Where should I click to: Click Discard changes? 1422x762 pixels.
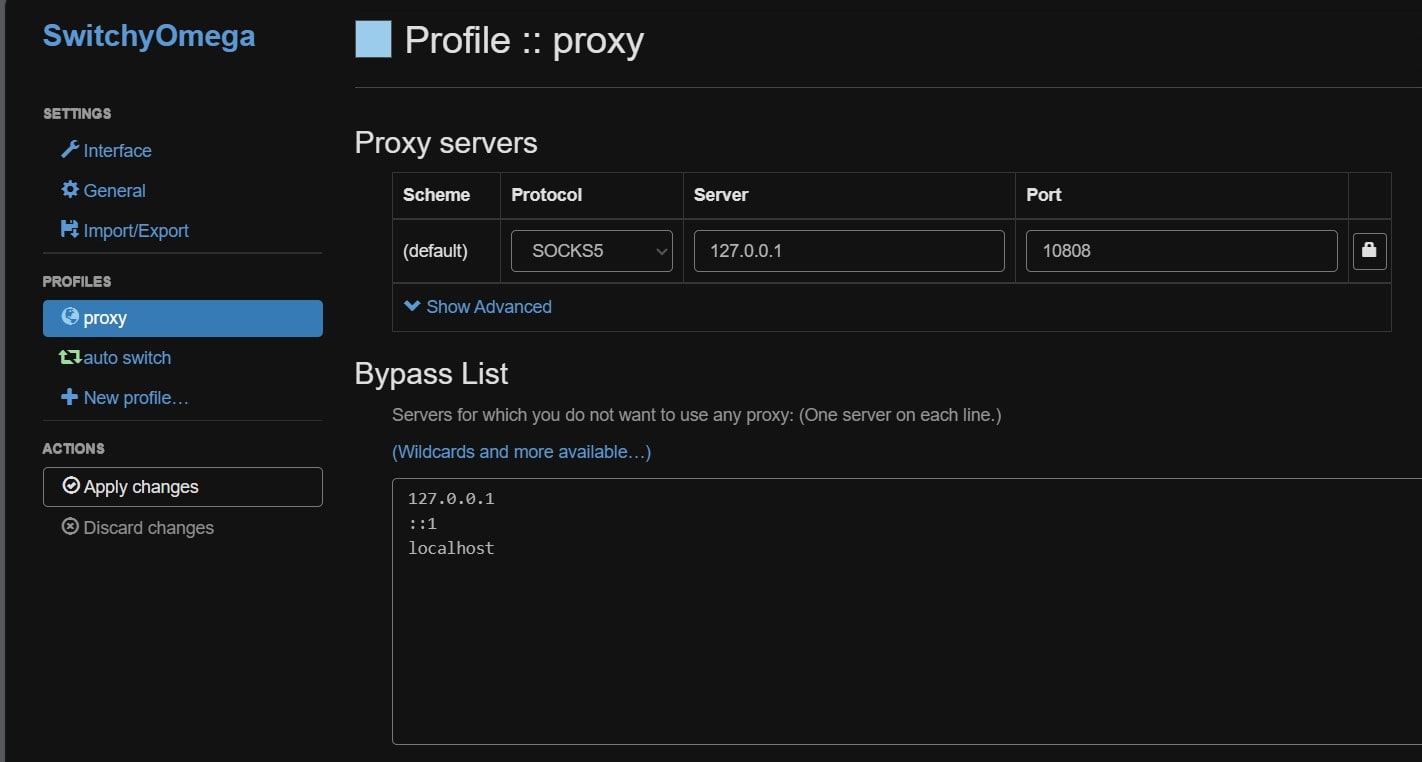pyautogui.click(x=138, y=527)
